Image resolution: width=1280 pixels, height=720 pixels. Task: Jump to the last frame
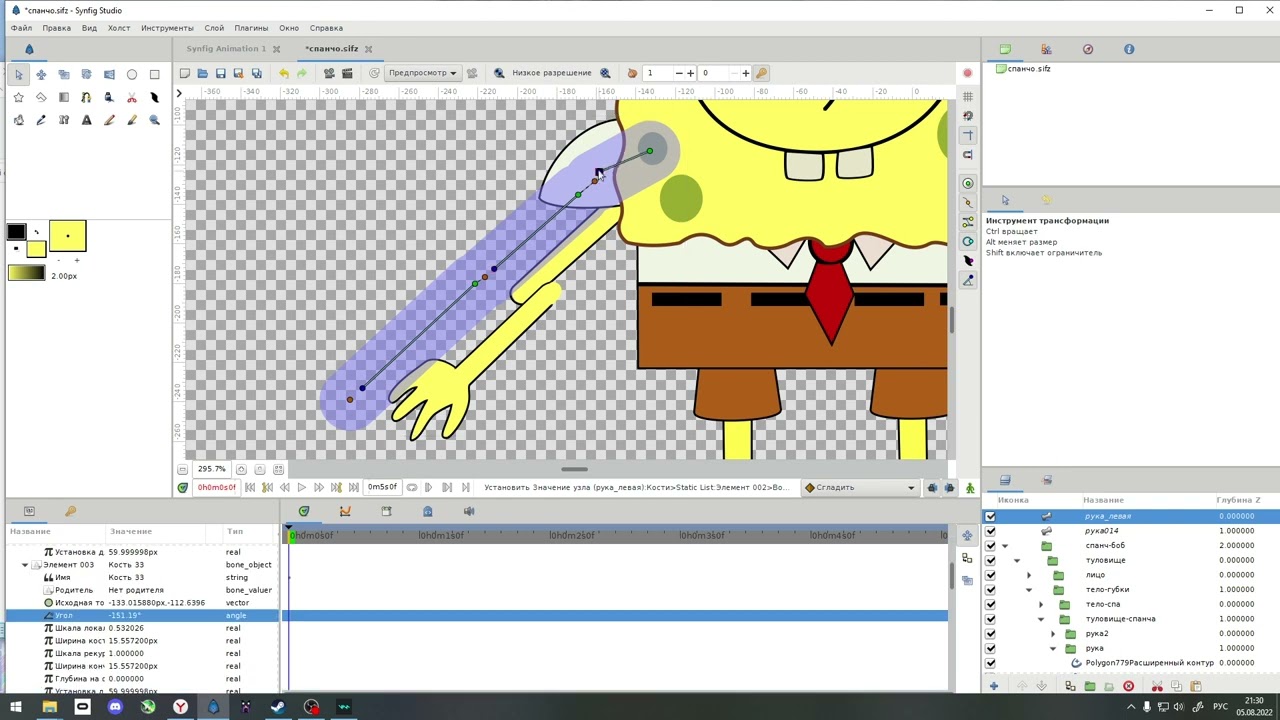coord(353,488)
